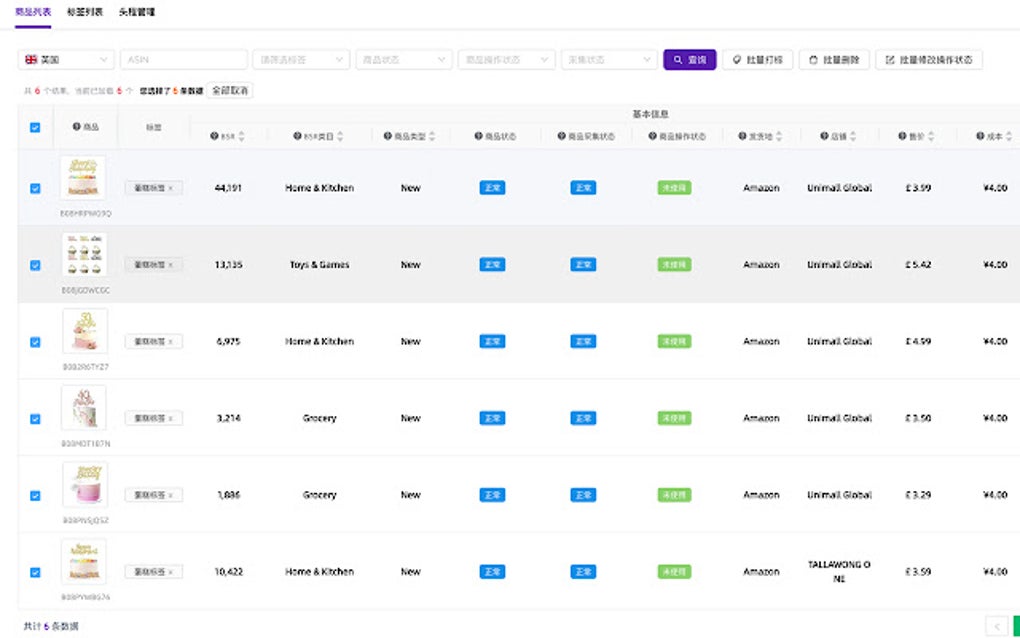Remove the tag chip in the 13,135 BSR row
This screenshot has height=638, width=1020.
click(x=170, y=265)
